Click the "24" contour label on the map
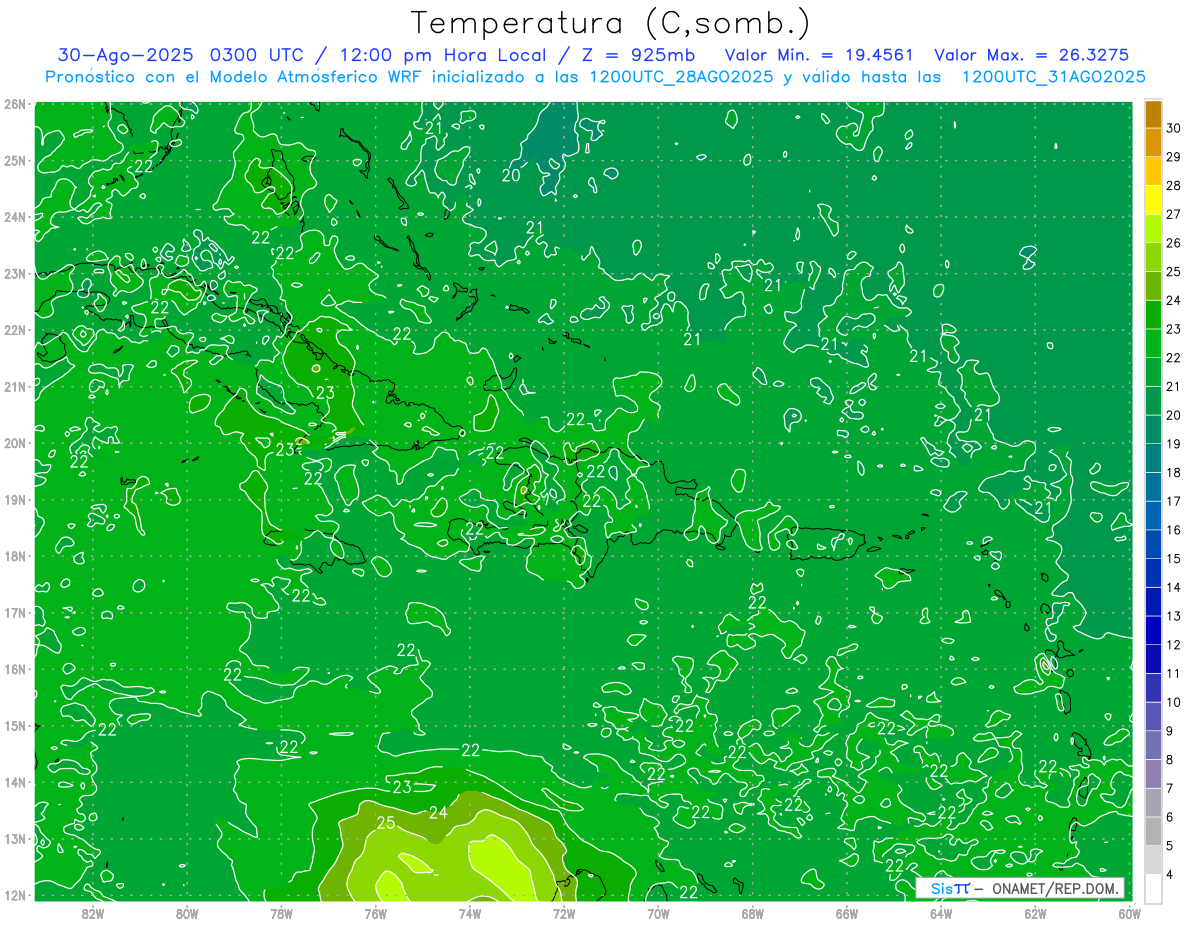1200x927 pixels. (438, 812)
